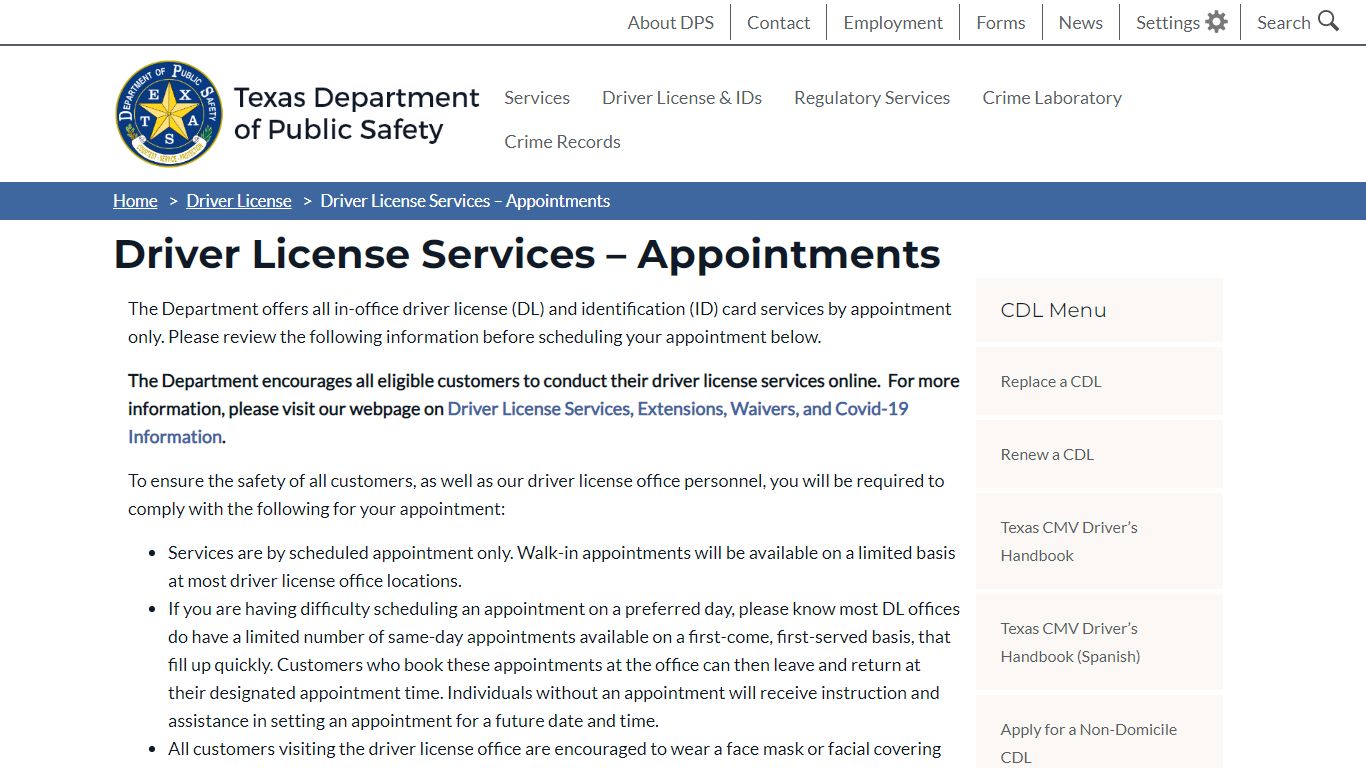The image size is (1366, 768).
Task: Click the Search magnifying glass icon
Action: point(1328,21)
